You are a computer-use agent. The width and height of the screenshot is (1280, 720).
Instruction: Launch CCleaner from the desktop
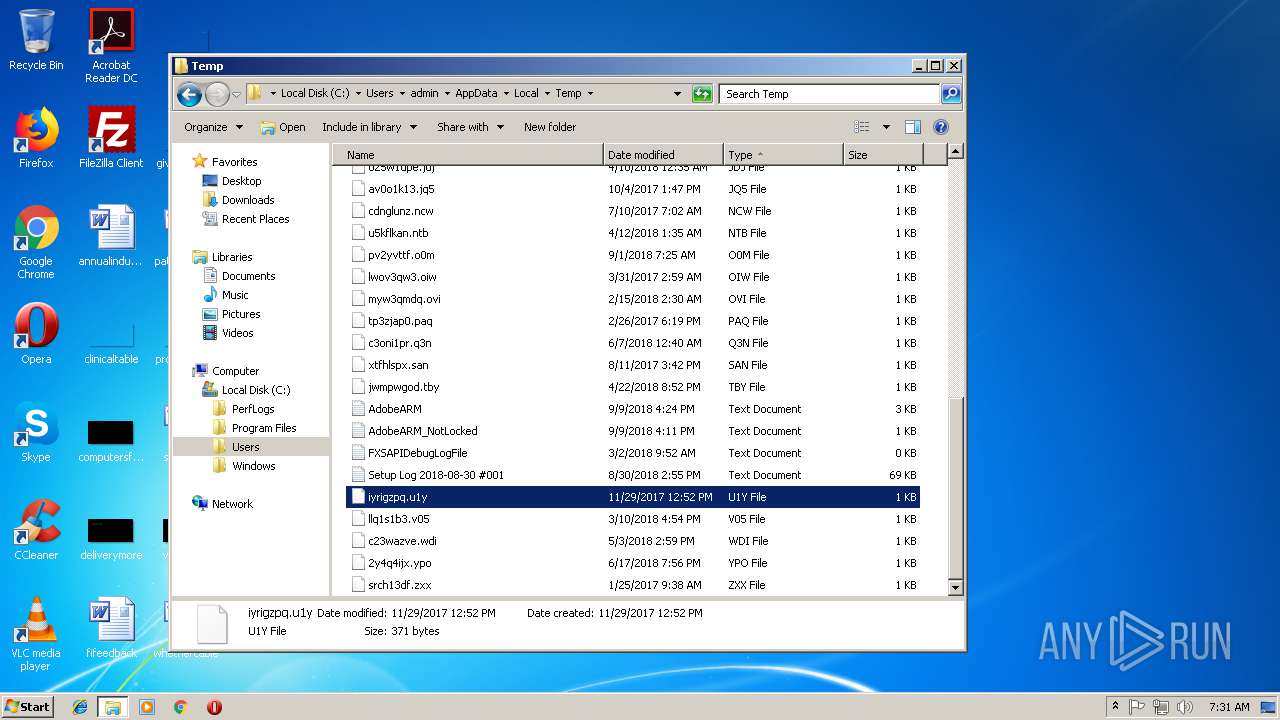pos(36,530)
